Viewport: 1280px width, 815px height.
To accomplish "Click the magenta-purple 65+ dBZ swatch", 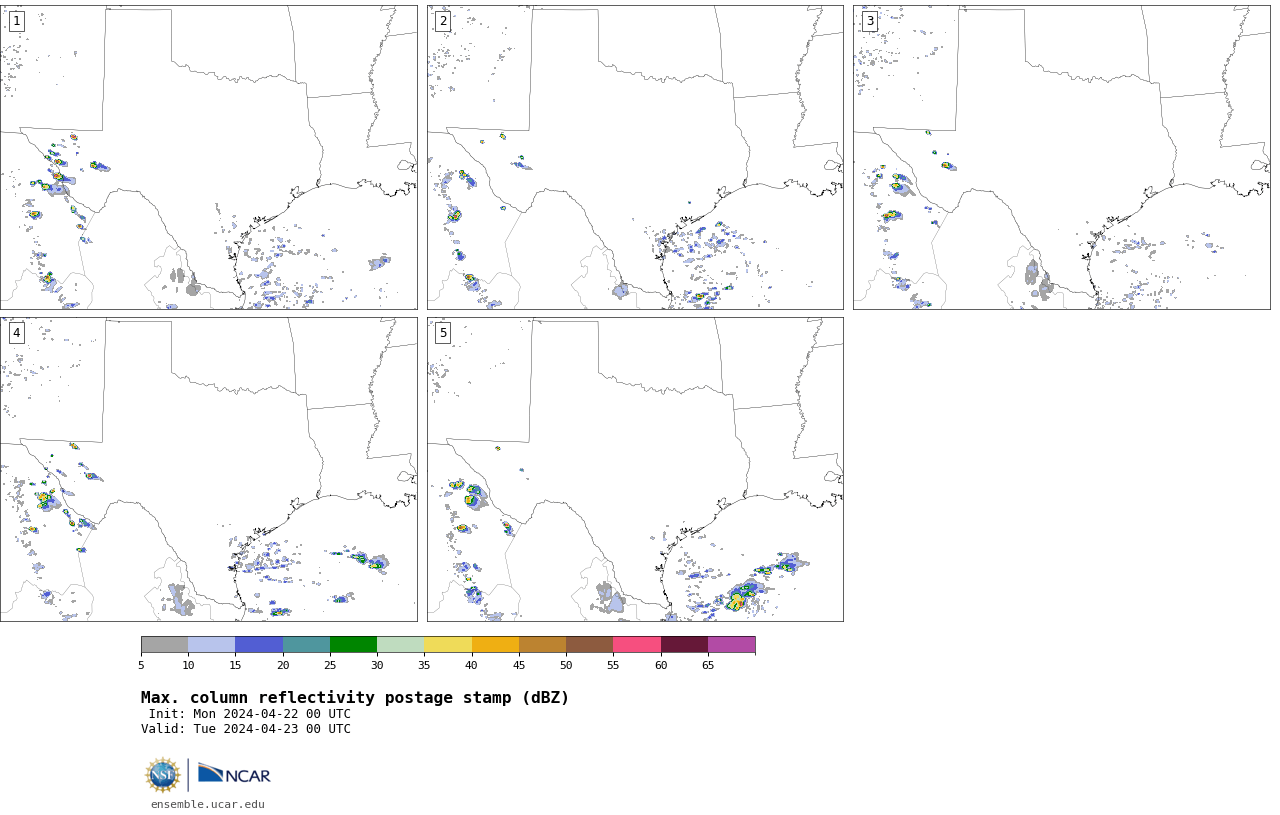I will pos(731,644).
